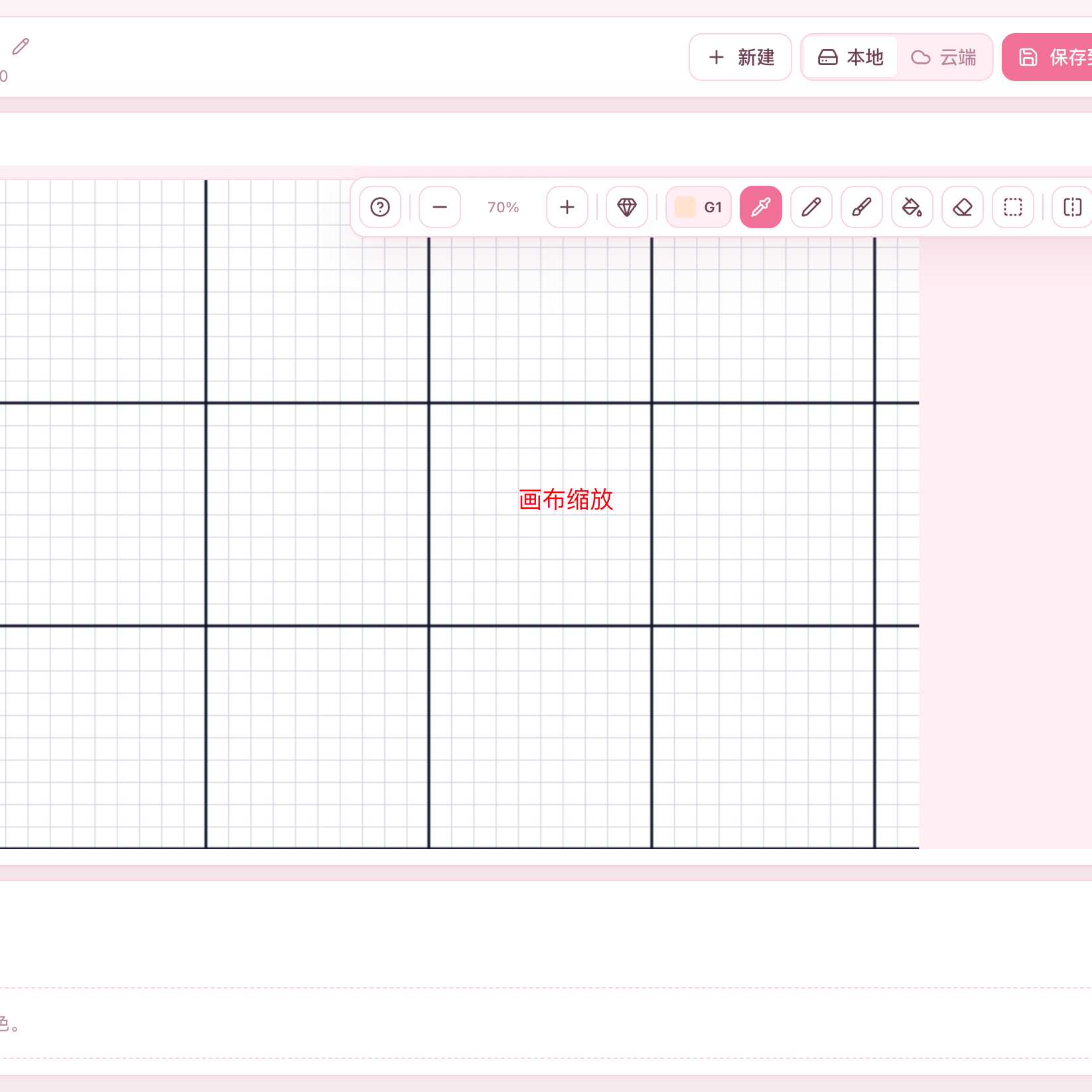Select the paint bucket fill tool
The width and height of the screenshot is (1092, 1092).
point(912,207)
